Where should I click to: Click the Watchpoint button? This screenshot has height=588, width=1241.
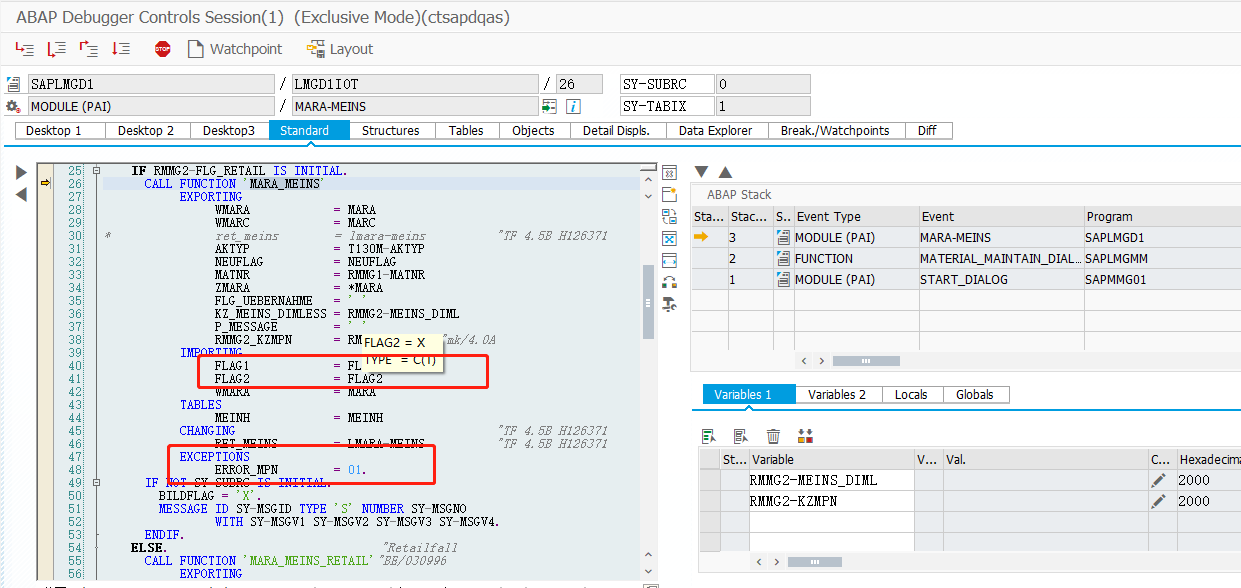pyautogui.click(x=235, y=48)
